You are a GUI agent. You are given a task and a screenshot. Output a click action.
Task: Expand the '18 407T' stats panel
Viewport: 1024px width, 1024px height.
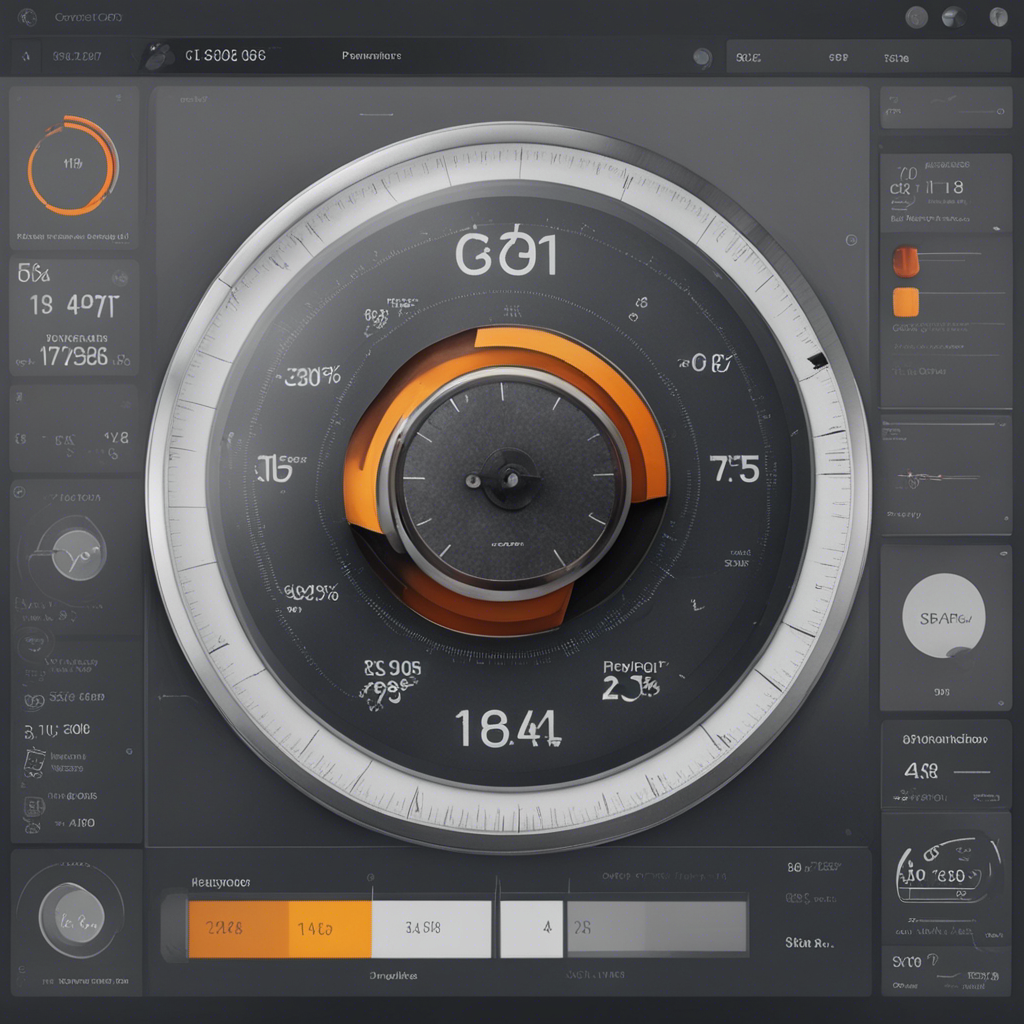point(74,316)
